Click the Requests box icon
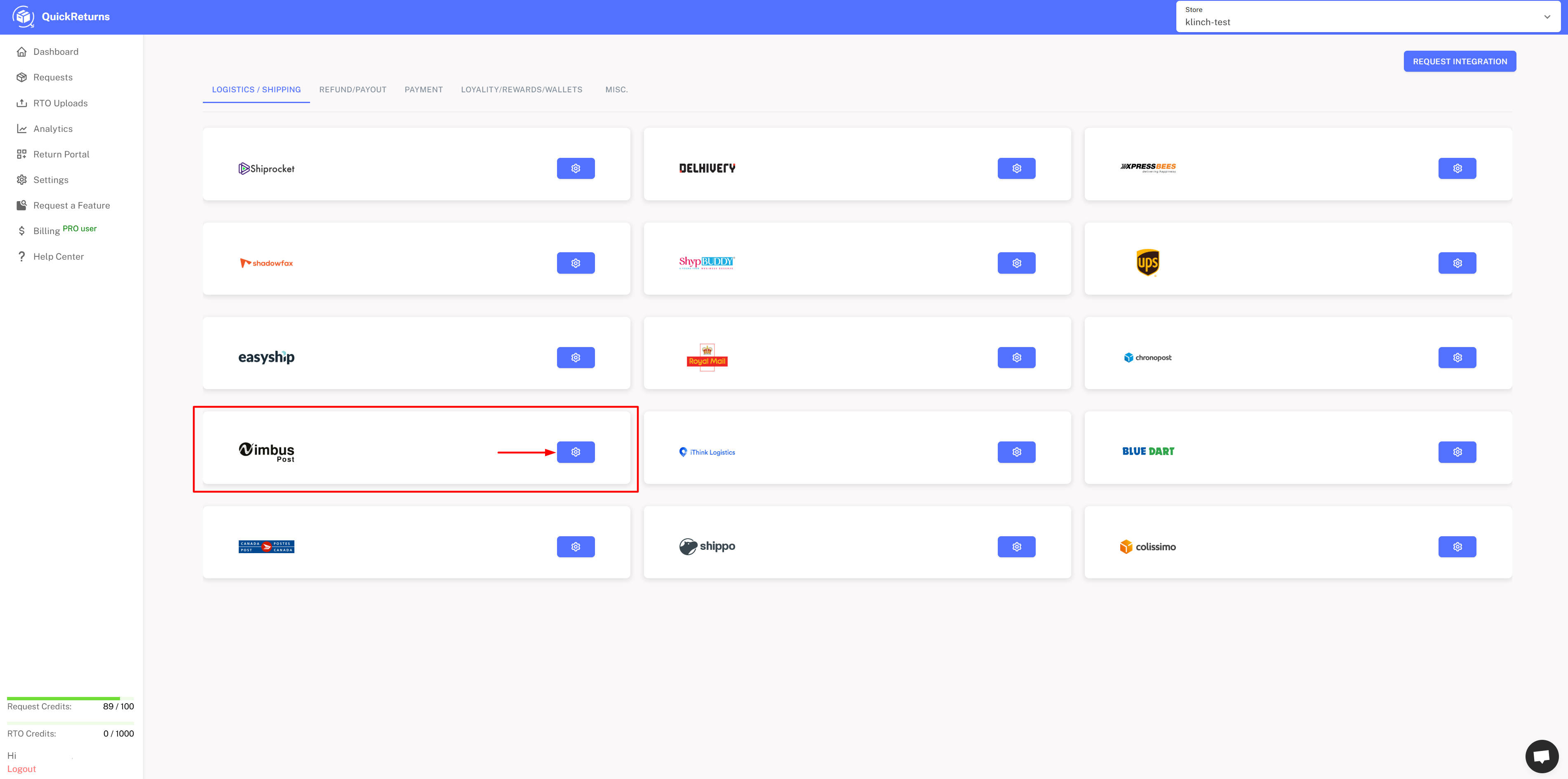 pyautogui.click(x=22, y=77)
